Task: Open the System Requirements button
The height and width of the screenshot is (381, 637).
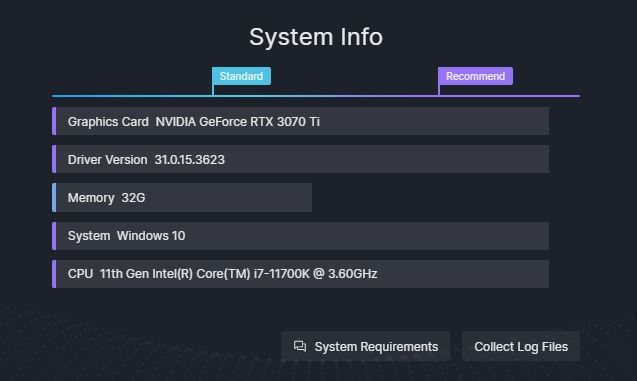Action: [x=365, y=346]
